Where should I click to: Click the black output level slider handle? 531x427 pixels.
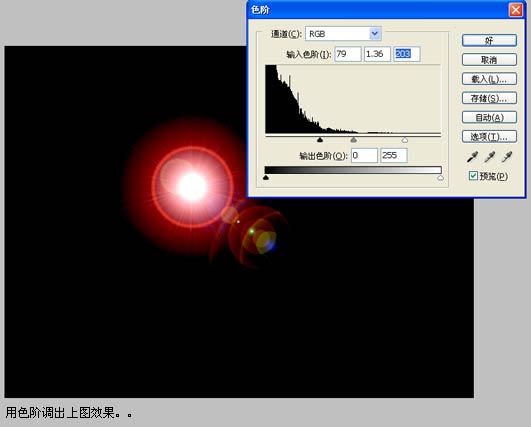point(266,177)
